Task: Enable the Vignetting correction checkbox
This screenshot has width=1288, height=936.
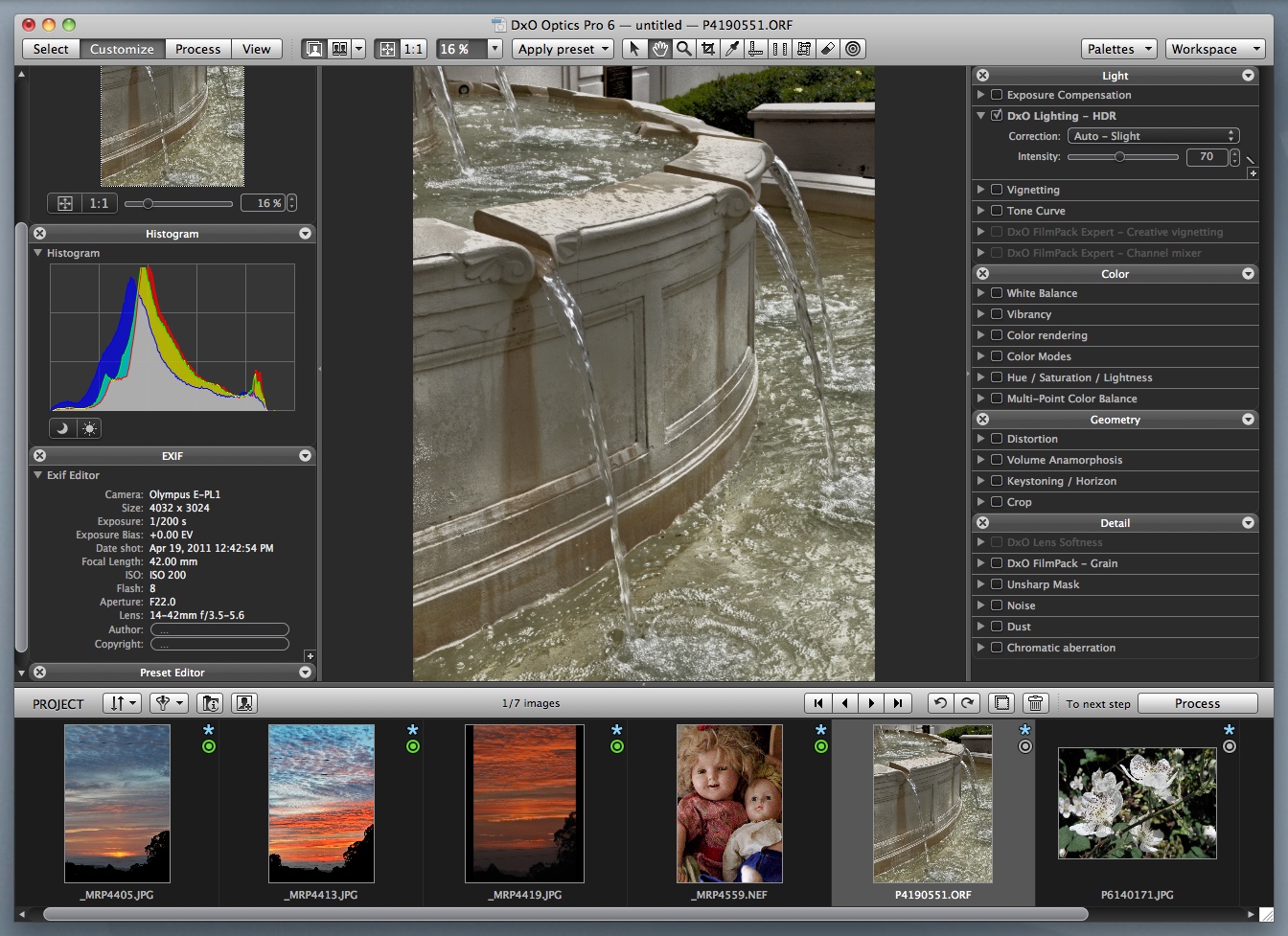Action: [997, 190]
